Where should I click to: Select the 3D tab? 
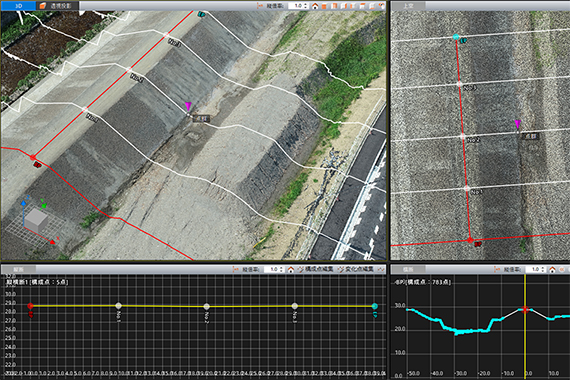point(18,6)
